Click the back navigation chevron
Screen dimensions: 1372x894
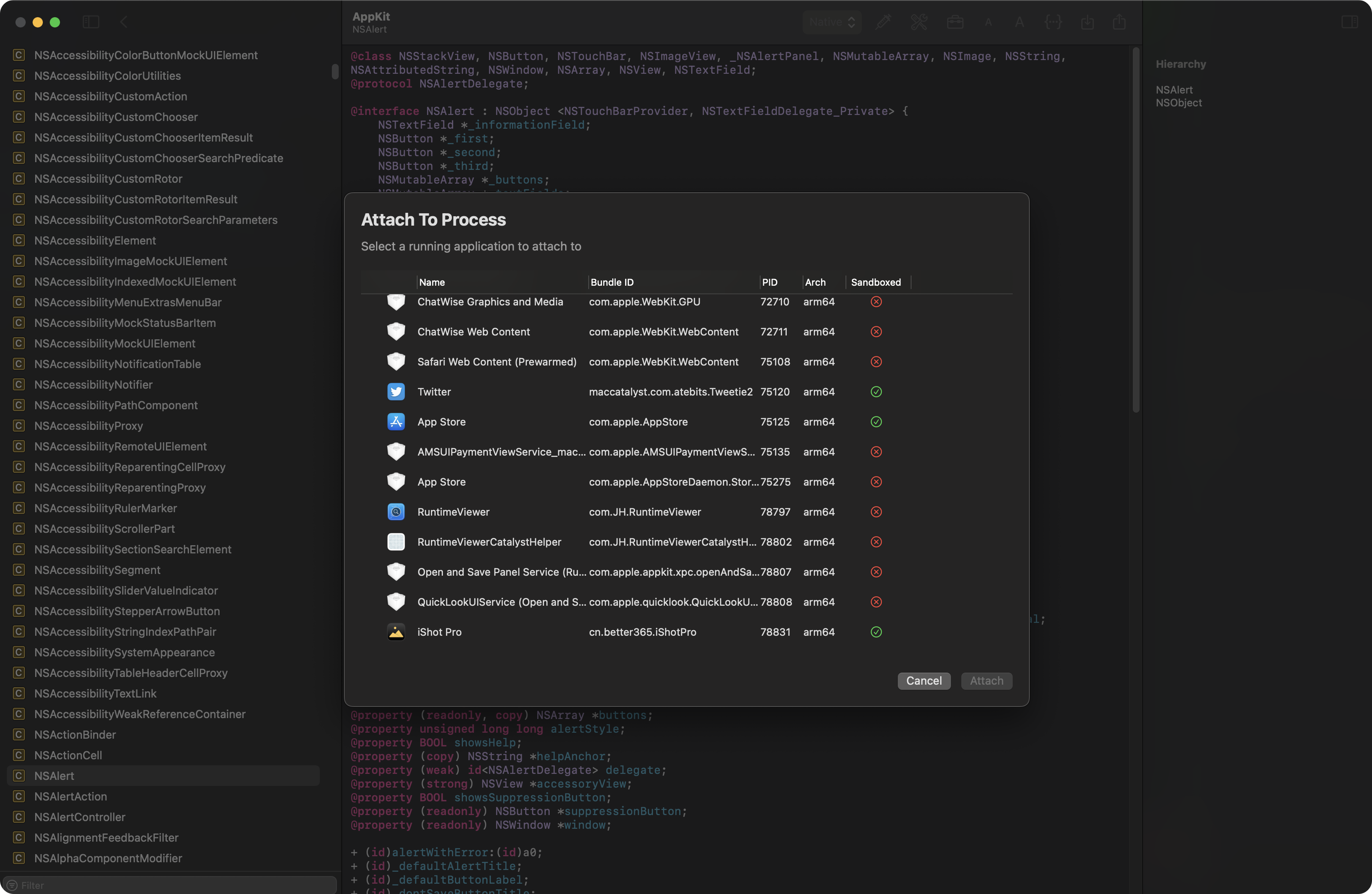point(123,22)
